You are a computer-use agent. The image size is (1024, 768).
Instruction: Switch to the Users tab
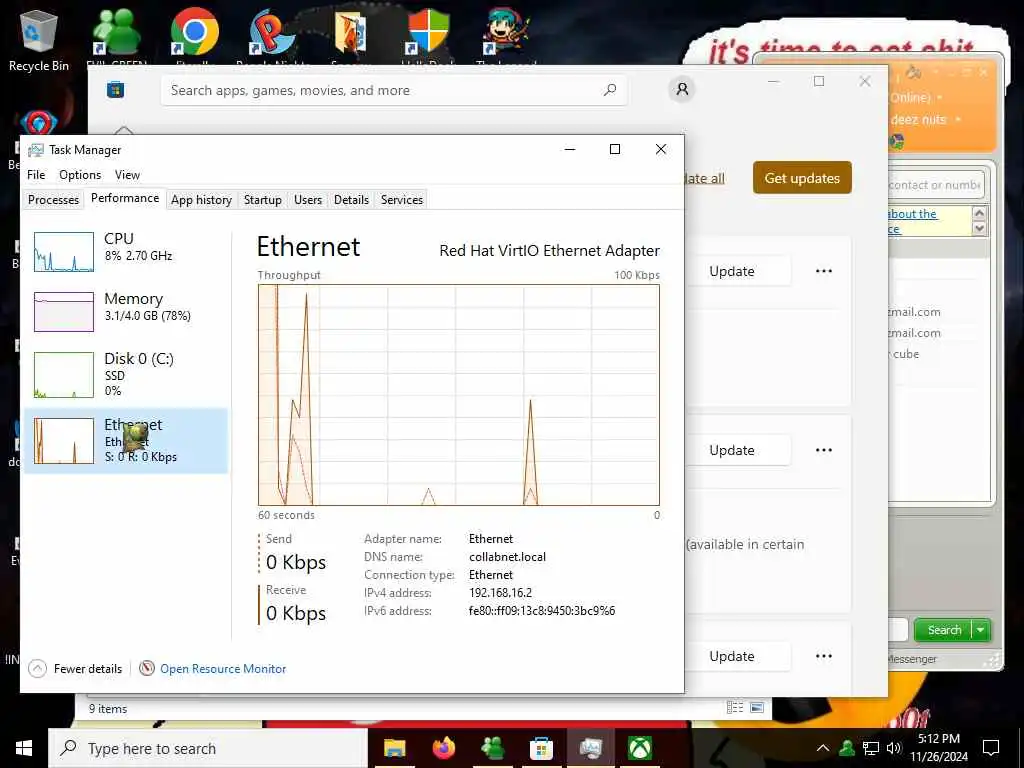coord(308,200)
